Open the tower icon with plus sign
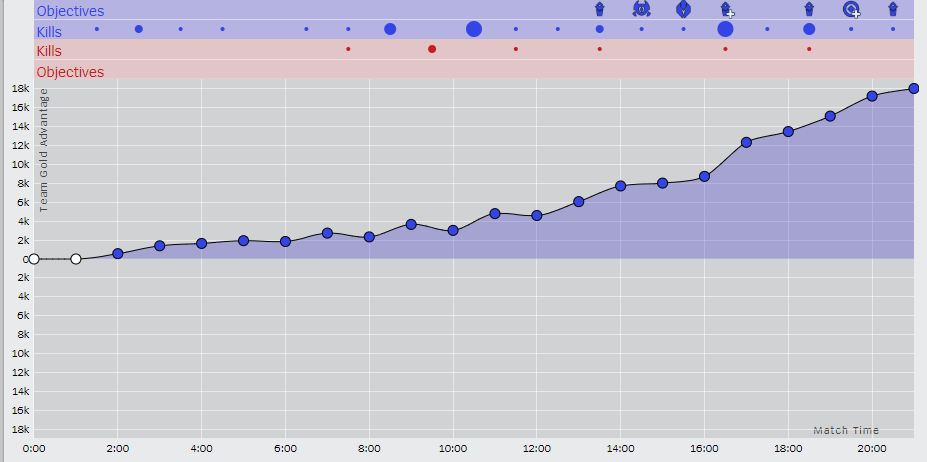 pyautogui.click(x=727, y=9)
